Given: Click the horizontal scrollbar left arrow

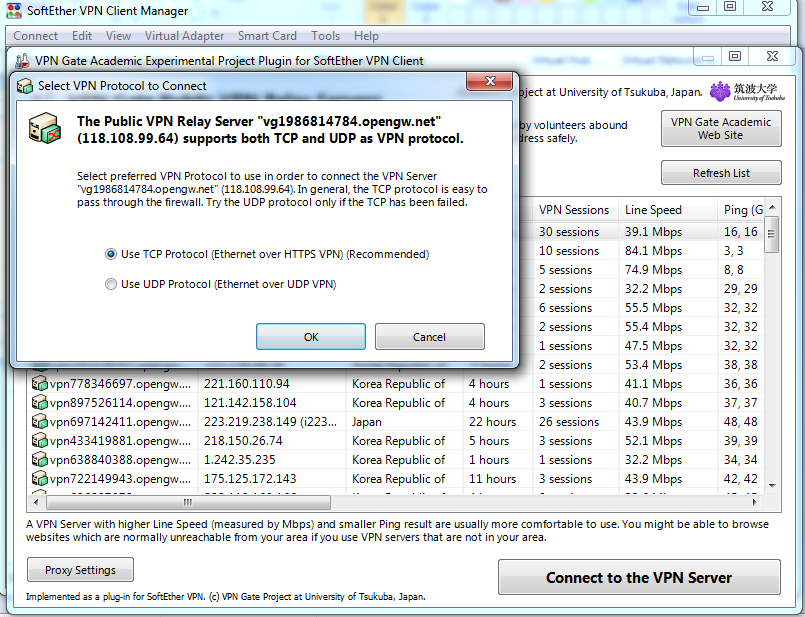Looking at the screenshot, I should pyautogui.click(x=35, y=502).
